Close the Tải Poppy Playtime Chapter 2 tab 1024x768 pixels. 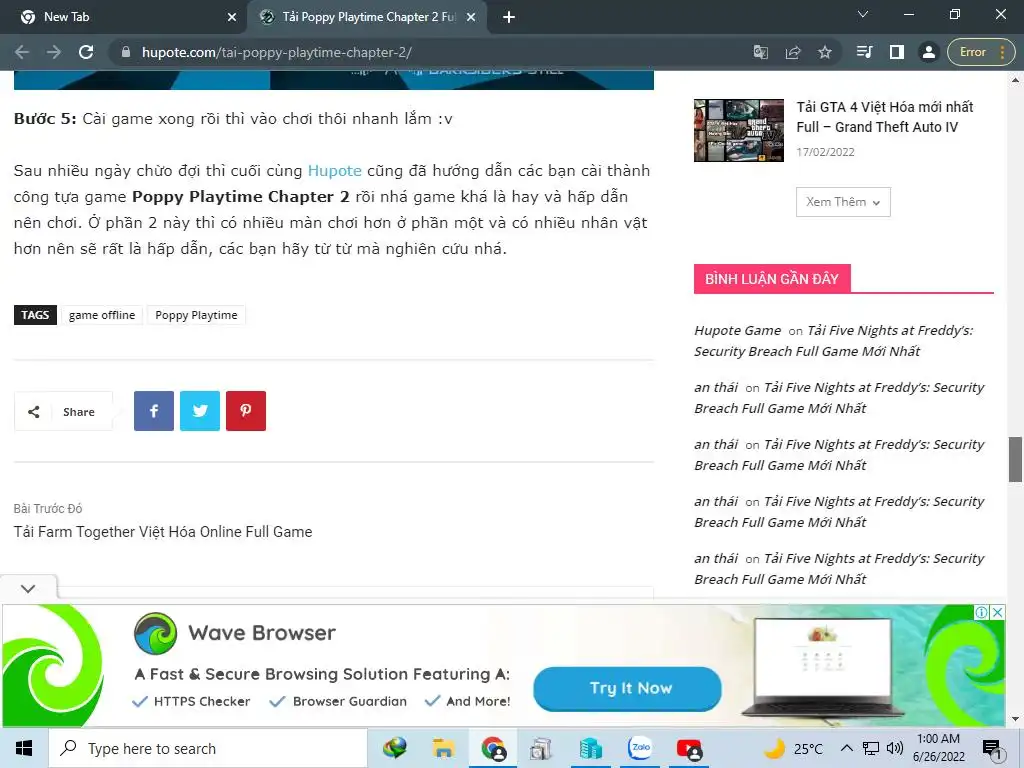(x=471, y=17)
